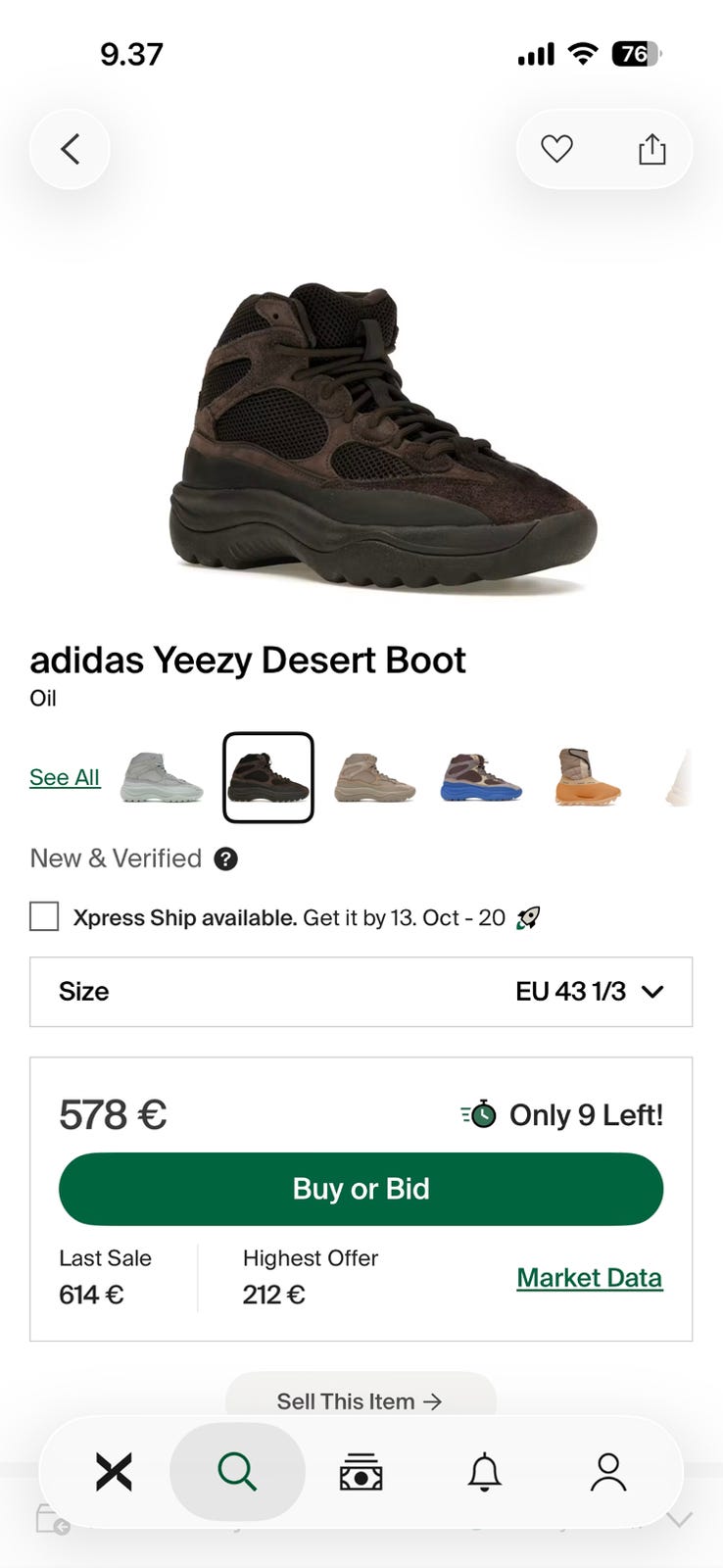723x1568 pixels.
Task: Favorite this item with the heart icon
Action: pos(556,149)
